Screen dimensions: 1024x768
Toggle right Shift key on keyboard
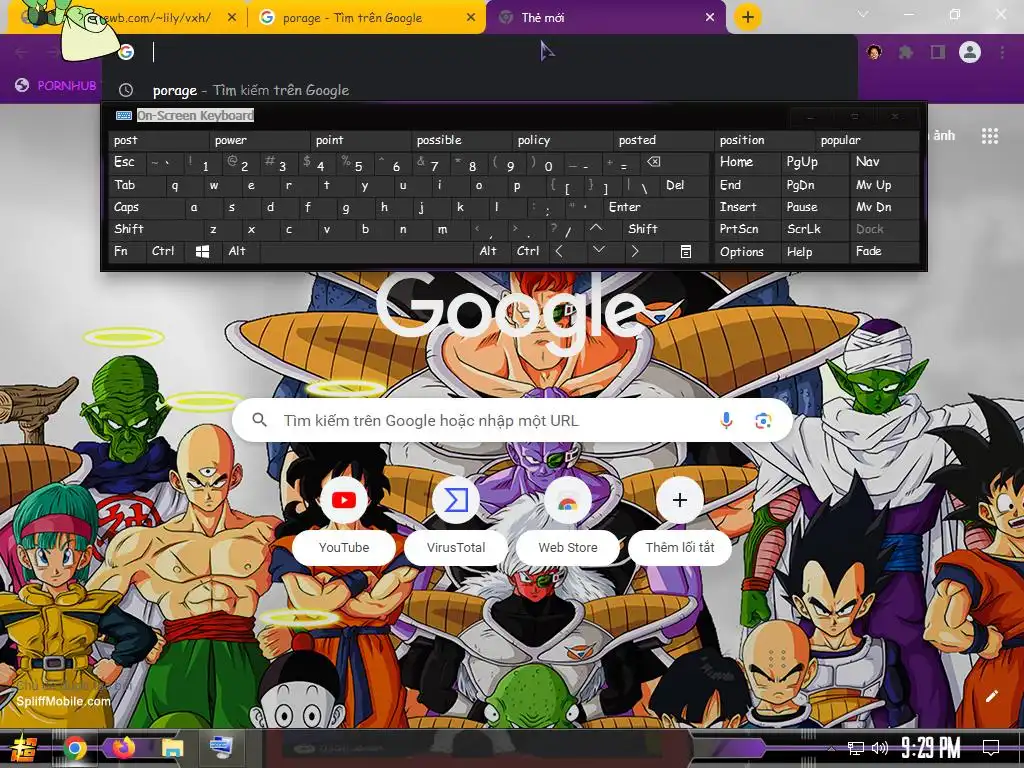[665, 229]
